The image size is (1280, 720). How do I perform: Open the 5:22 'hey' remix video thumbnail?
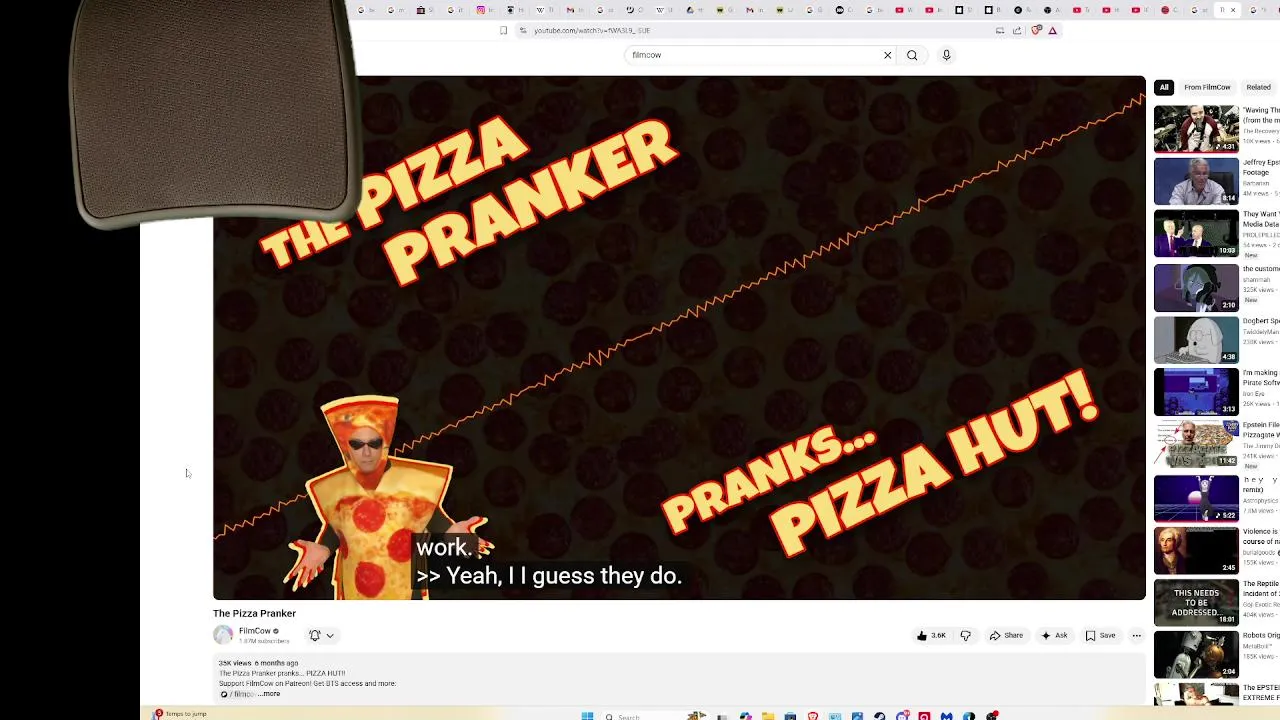click(1196, 498)
